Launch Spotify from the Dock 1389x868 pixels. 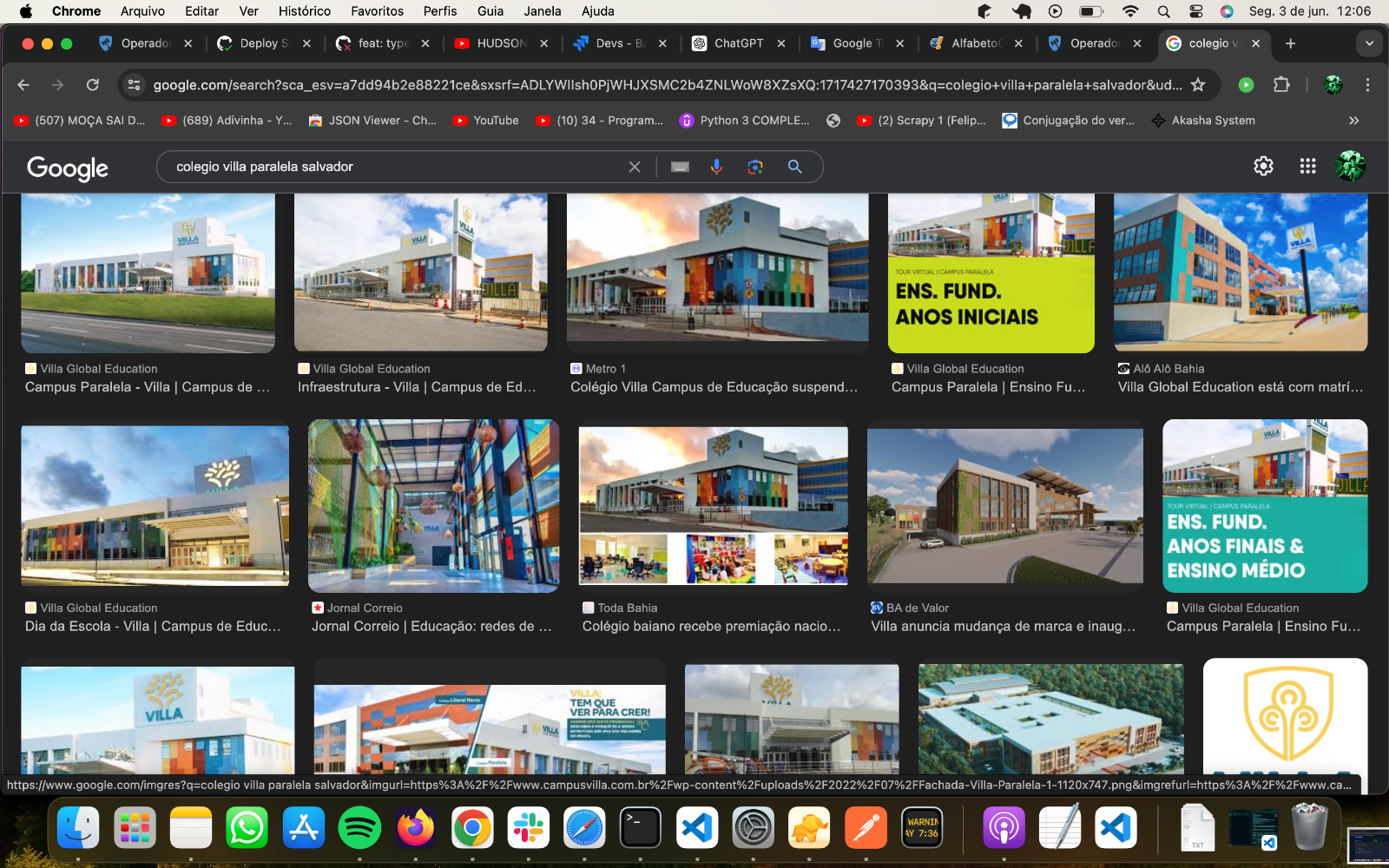click(x=359, y=828)
